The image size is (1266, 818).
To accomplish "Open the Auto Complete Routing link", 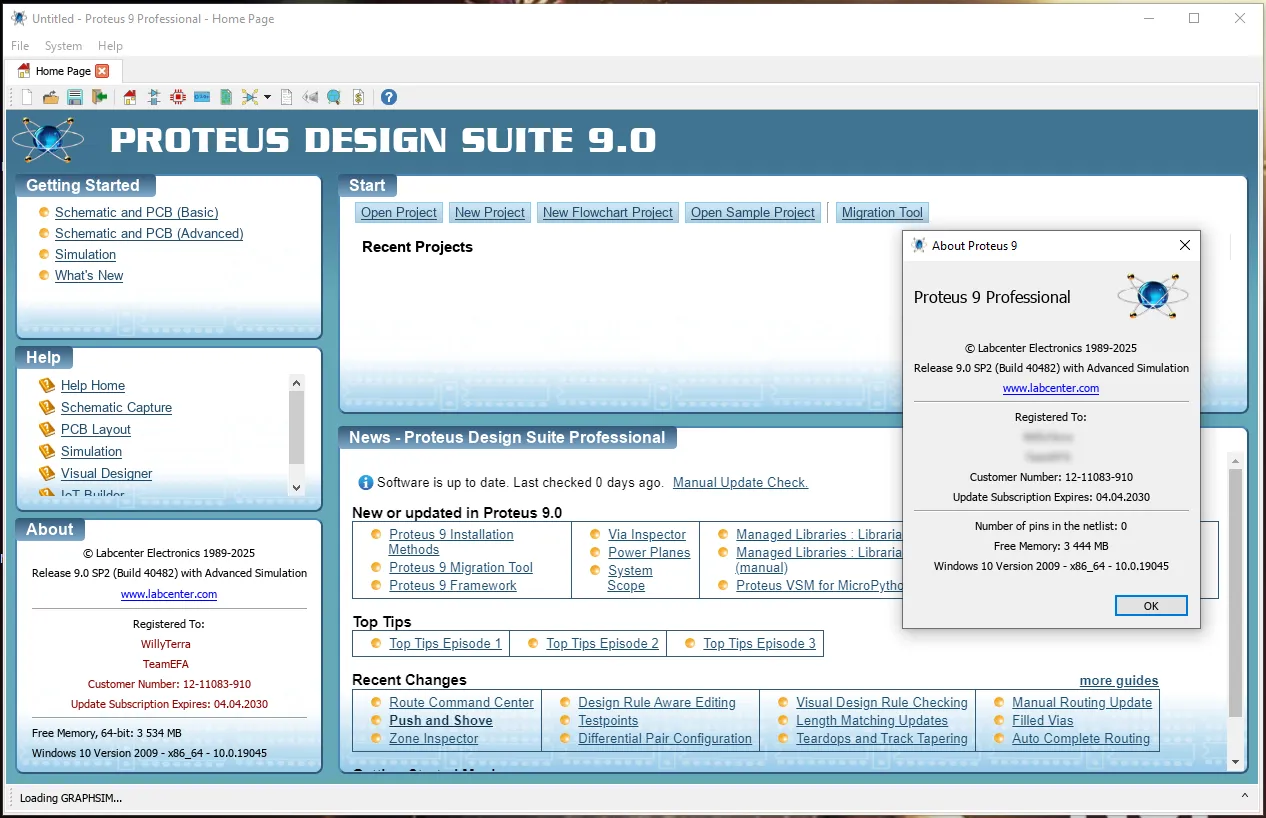I will (x=1081, y=738).
